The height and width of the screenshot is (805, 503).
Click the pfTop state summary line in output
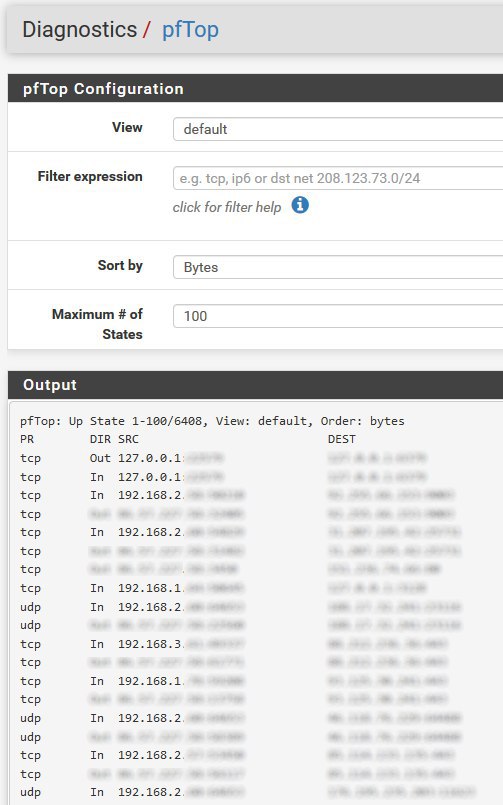(212, 421)
